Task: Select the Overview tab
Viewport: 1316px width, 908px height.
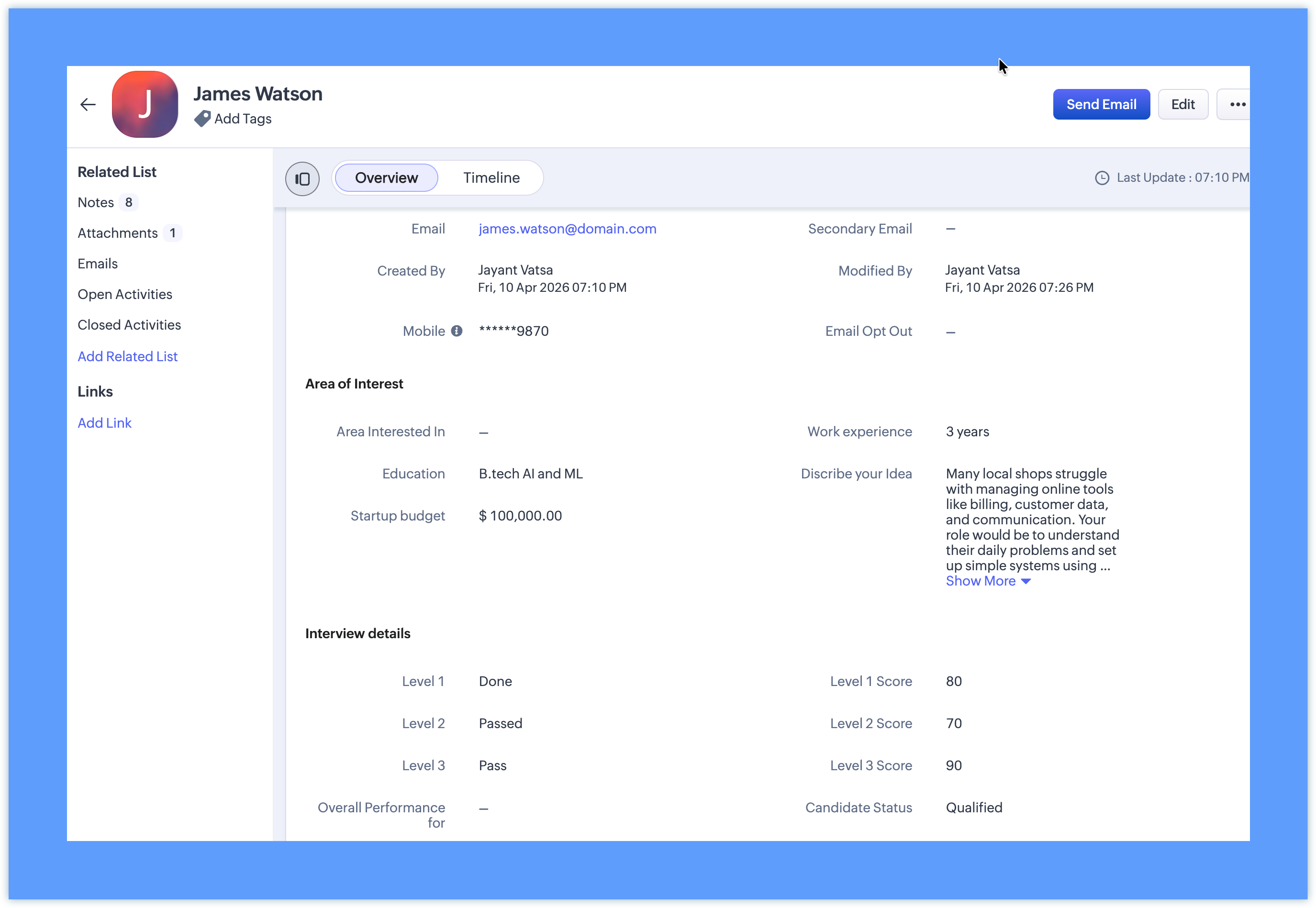Action: coord(386,178)
